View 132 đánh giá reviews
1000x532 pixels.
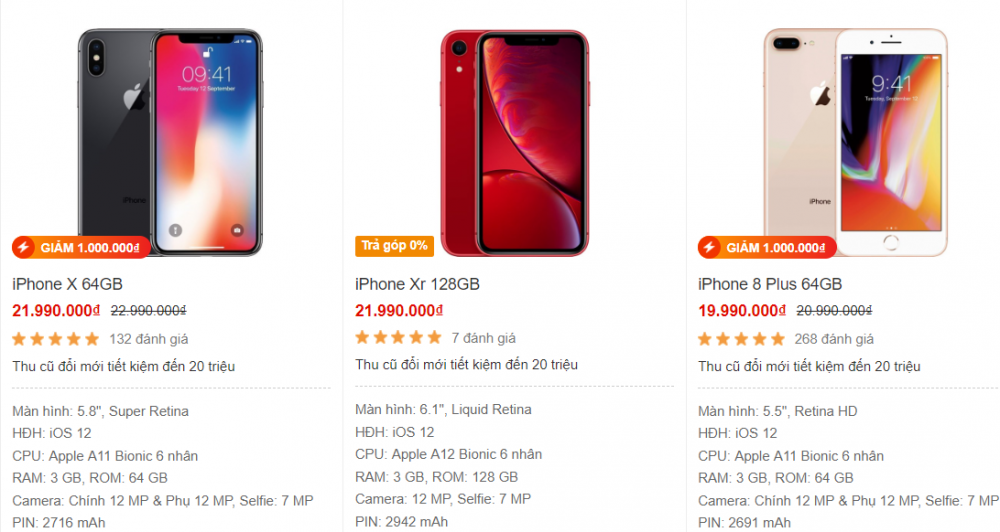pyautogui.click(x=149, y=339)
